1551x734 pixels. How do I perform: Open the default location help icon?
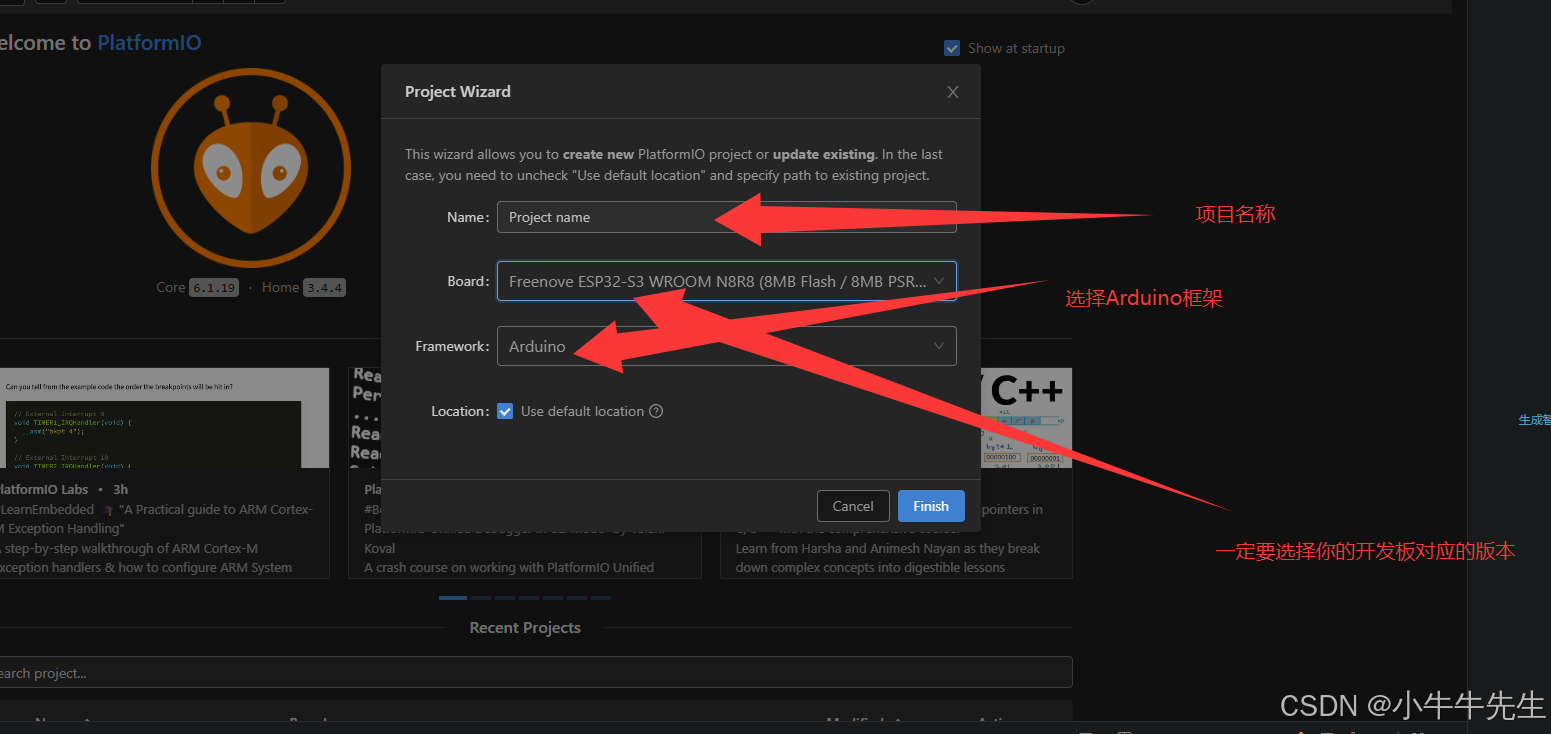656,411
